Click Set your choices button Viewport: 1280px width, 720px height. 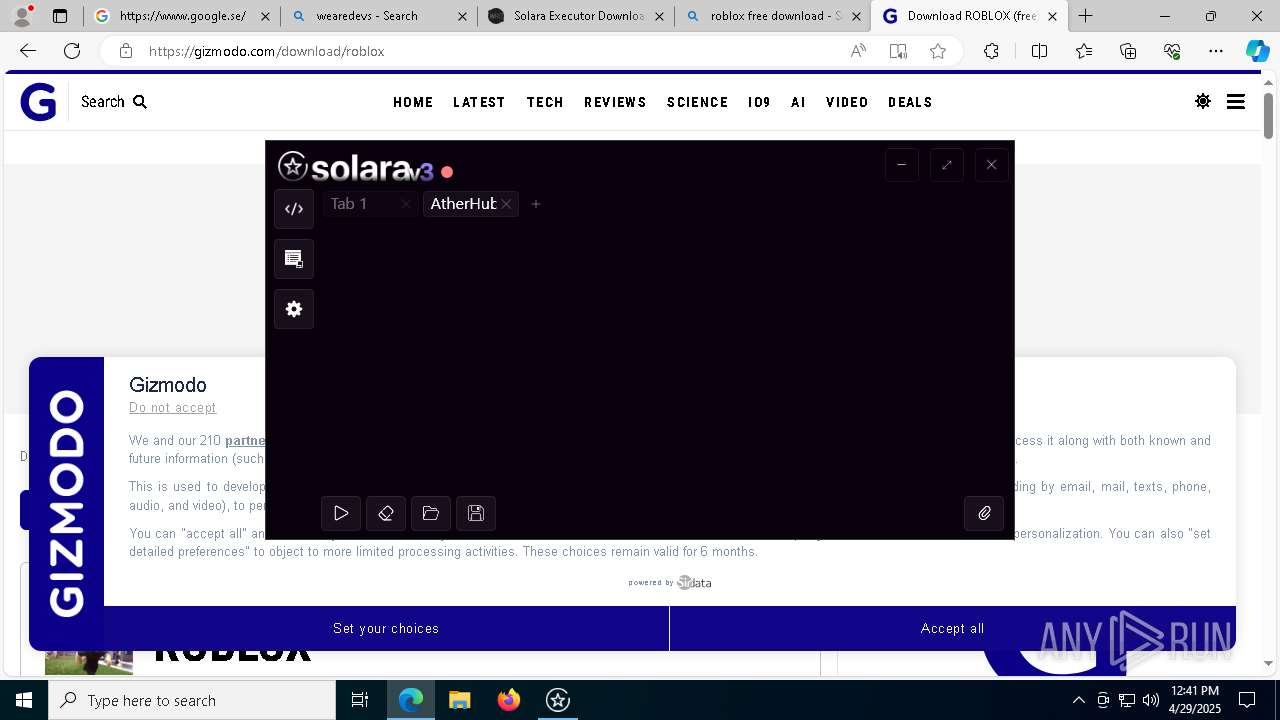(x=386, y=628)
